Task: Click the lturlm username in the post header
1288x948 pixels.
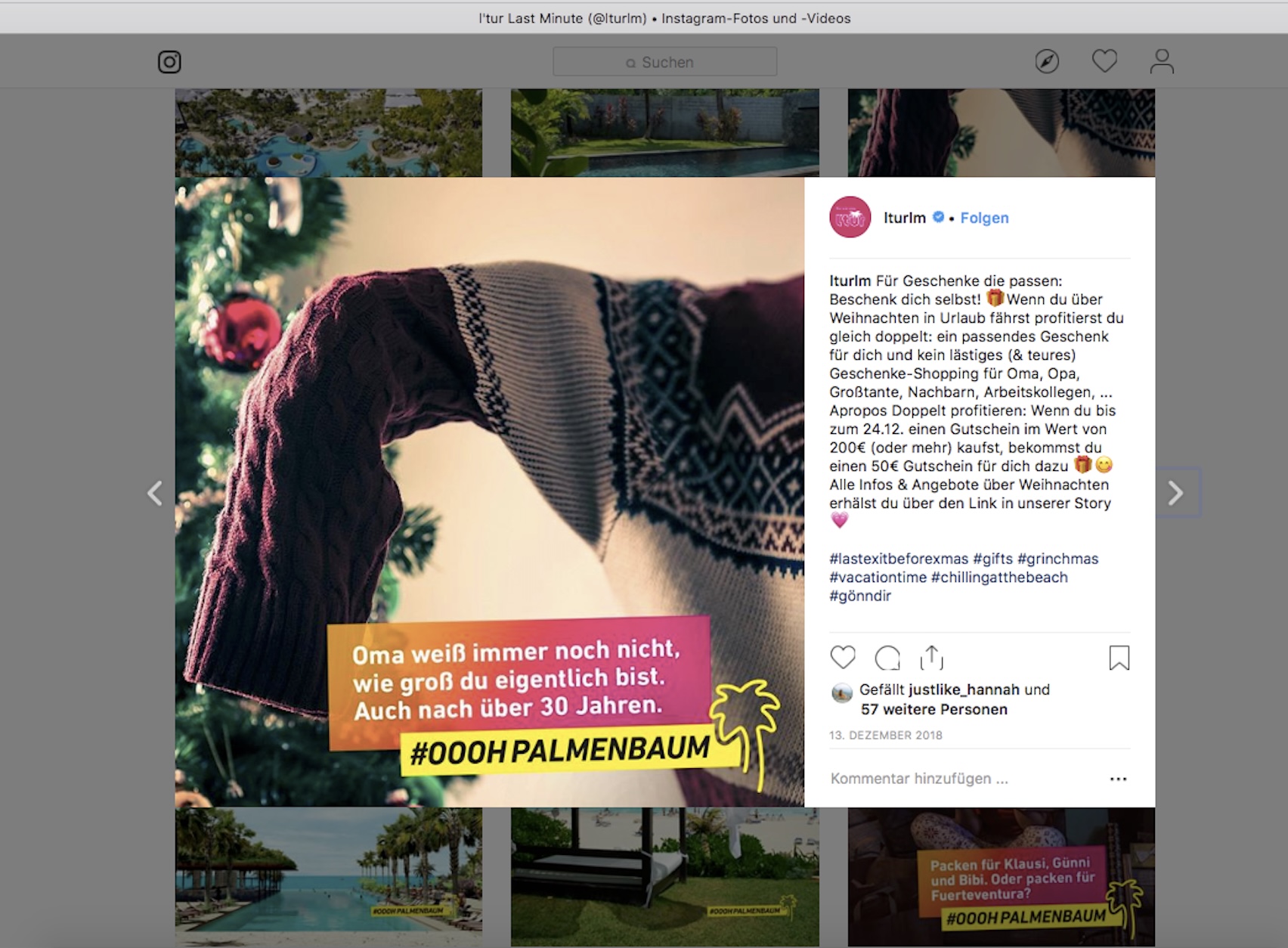Action: tap(904, 218)
